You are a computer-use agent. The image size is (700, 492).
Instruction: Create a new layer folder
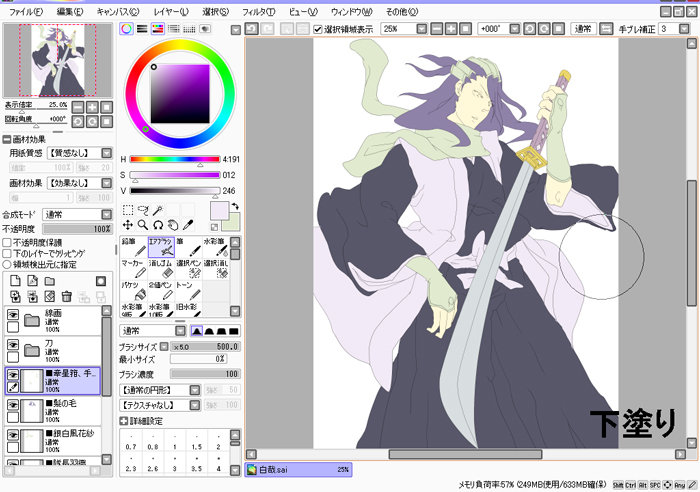(49, 282)
